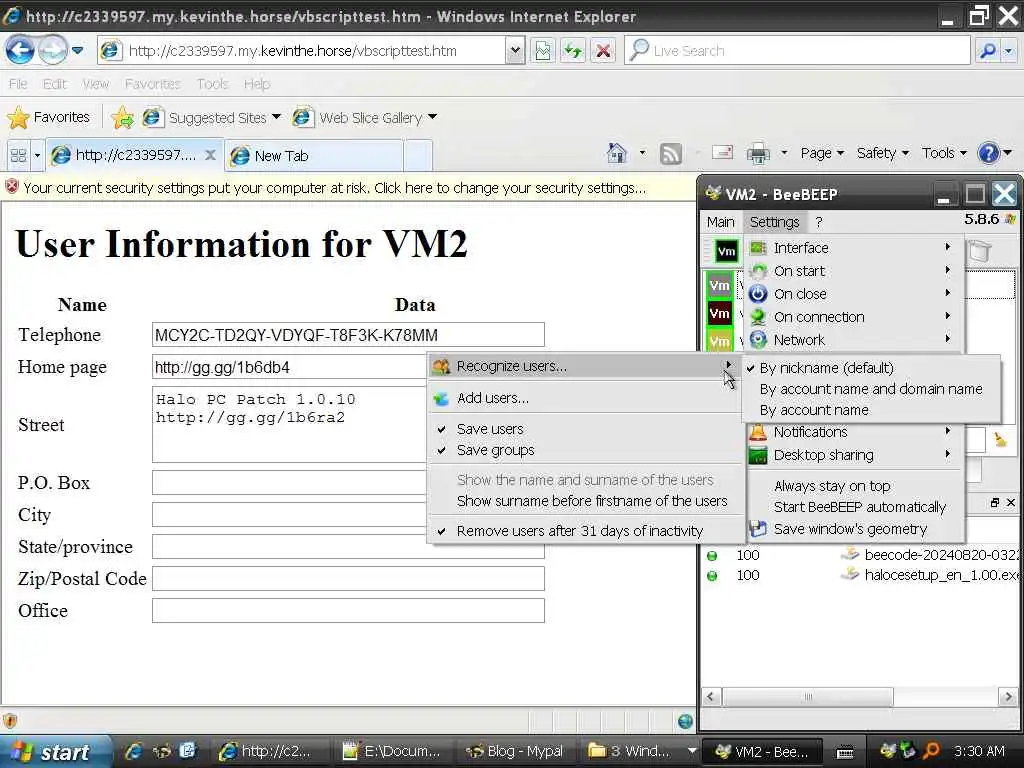The height and width of the screenshot is (768, 1024).
Task: Click the address bar URL field
Action: (x=301, y=50)
